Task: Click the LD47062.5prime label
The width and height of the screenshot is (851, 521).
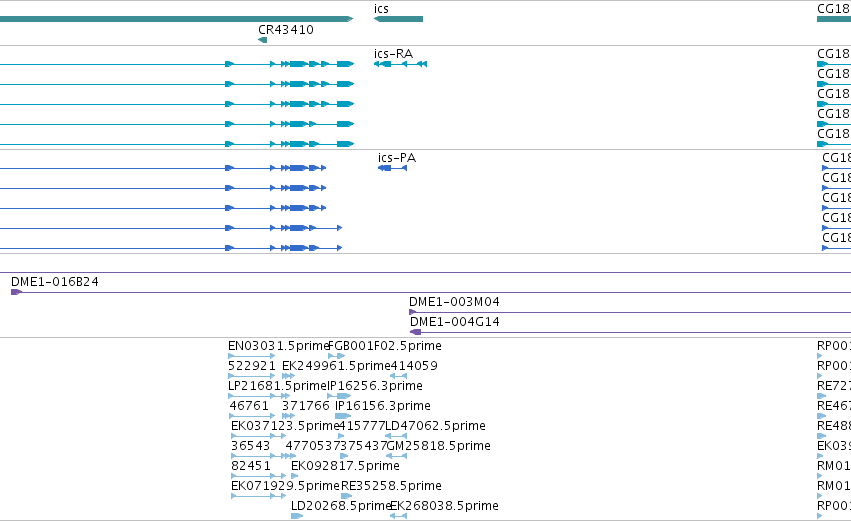Action: tap(435, 426)
